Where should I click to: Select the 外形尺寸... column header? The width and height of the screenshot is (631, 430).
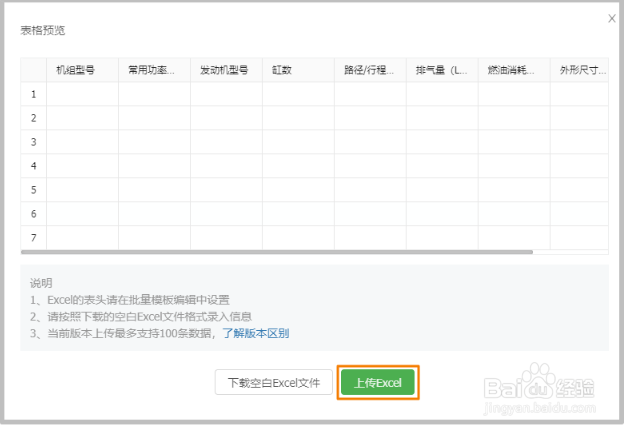point(580,70)
